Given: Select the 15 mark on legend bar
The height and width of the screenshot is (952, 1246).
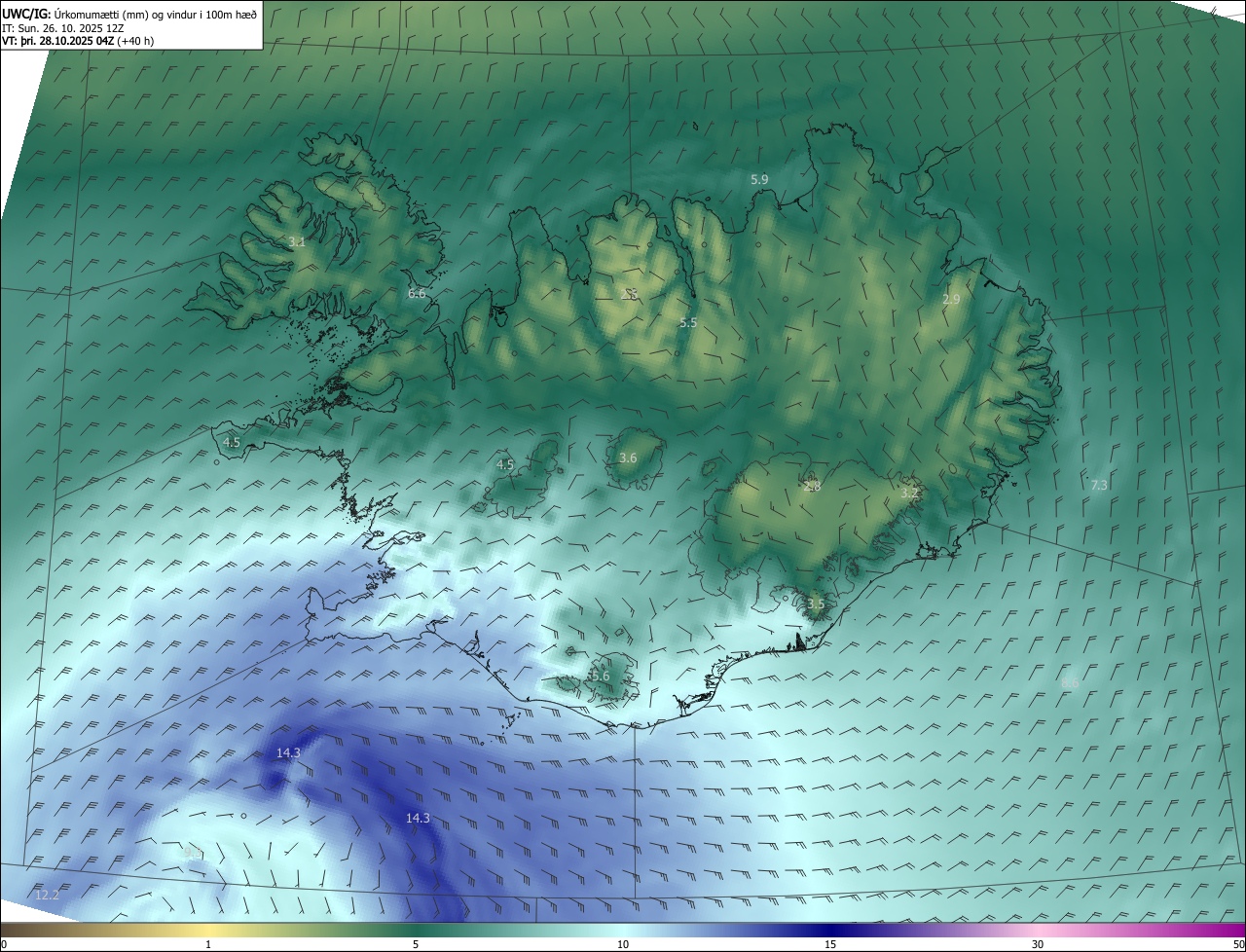Looking at the screenshot, I should click(x=830, y=944).
